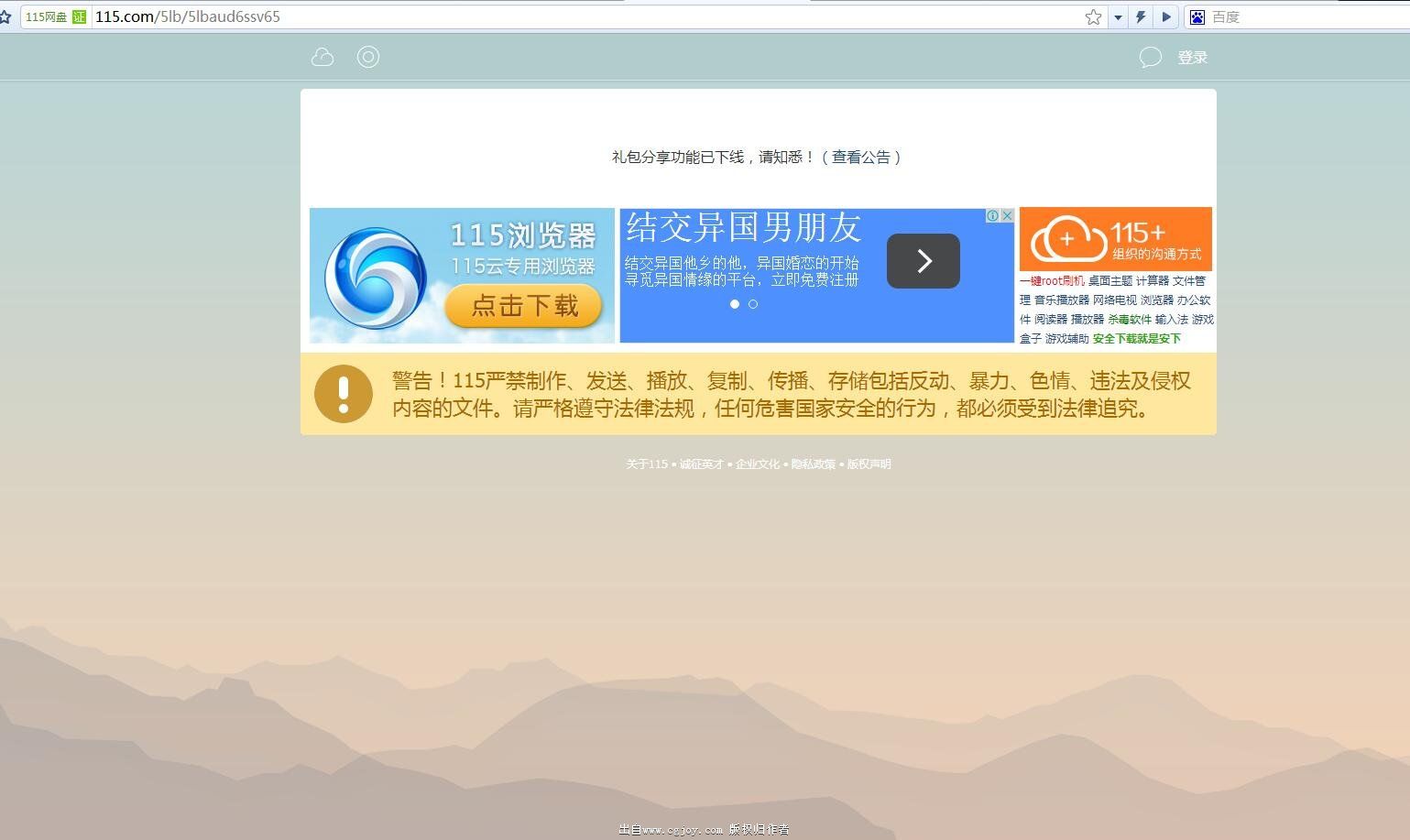Click the orange 115+ 组织的沟通方式 banner

[x=1116, y=239]
